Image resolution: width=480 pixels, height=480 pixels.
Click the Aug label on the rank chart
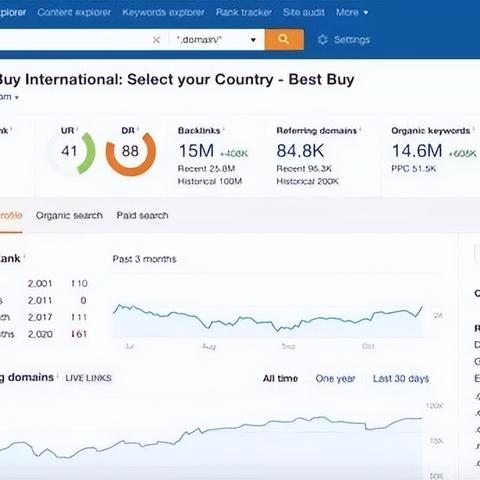pos(209,346)
